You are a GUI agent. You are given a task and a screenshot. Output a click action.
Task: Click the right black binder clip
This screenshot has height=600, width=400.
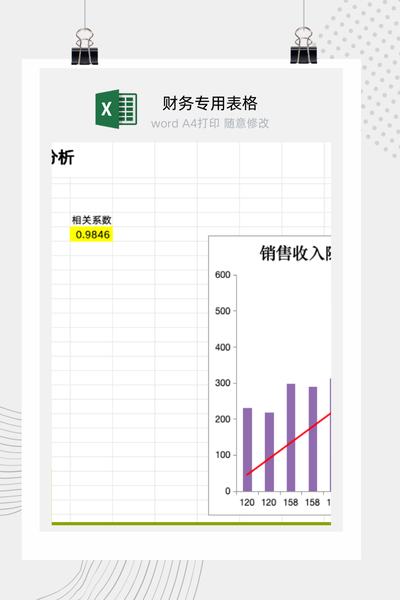click(304, 46)
